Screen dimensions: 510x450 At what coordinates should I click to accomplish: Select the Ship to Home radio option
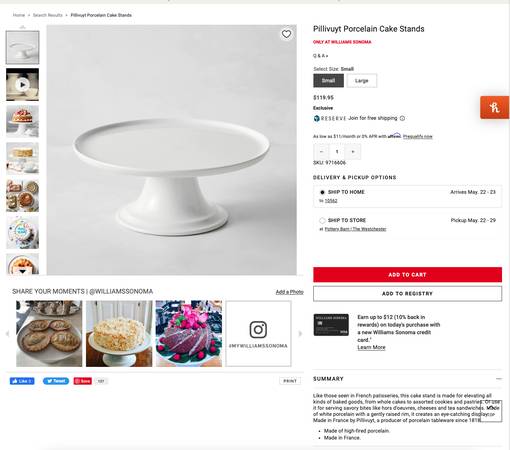pyautogui.click(x=322, y=192)
